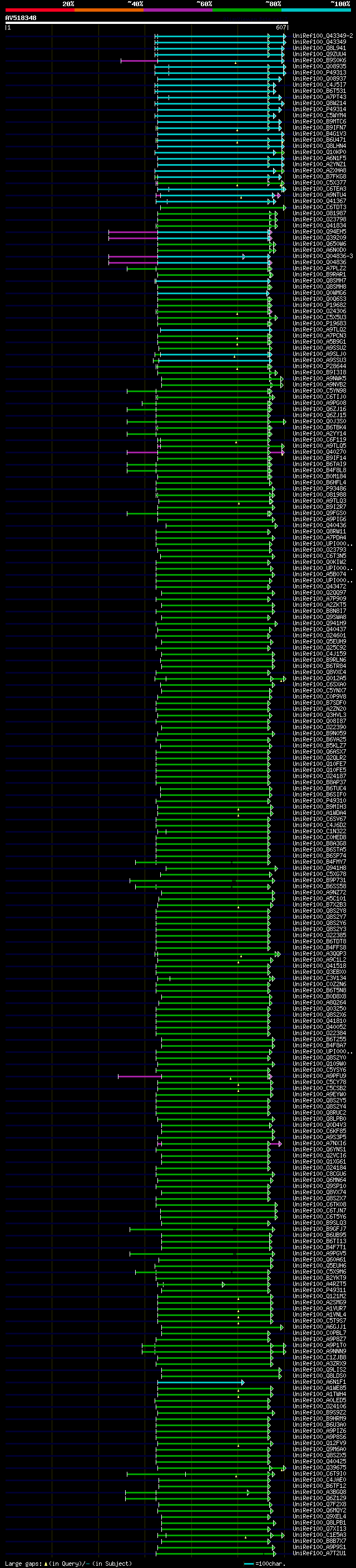
Task: Select the UniRef100_Q03250 label
Action: coord(319,1008)
